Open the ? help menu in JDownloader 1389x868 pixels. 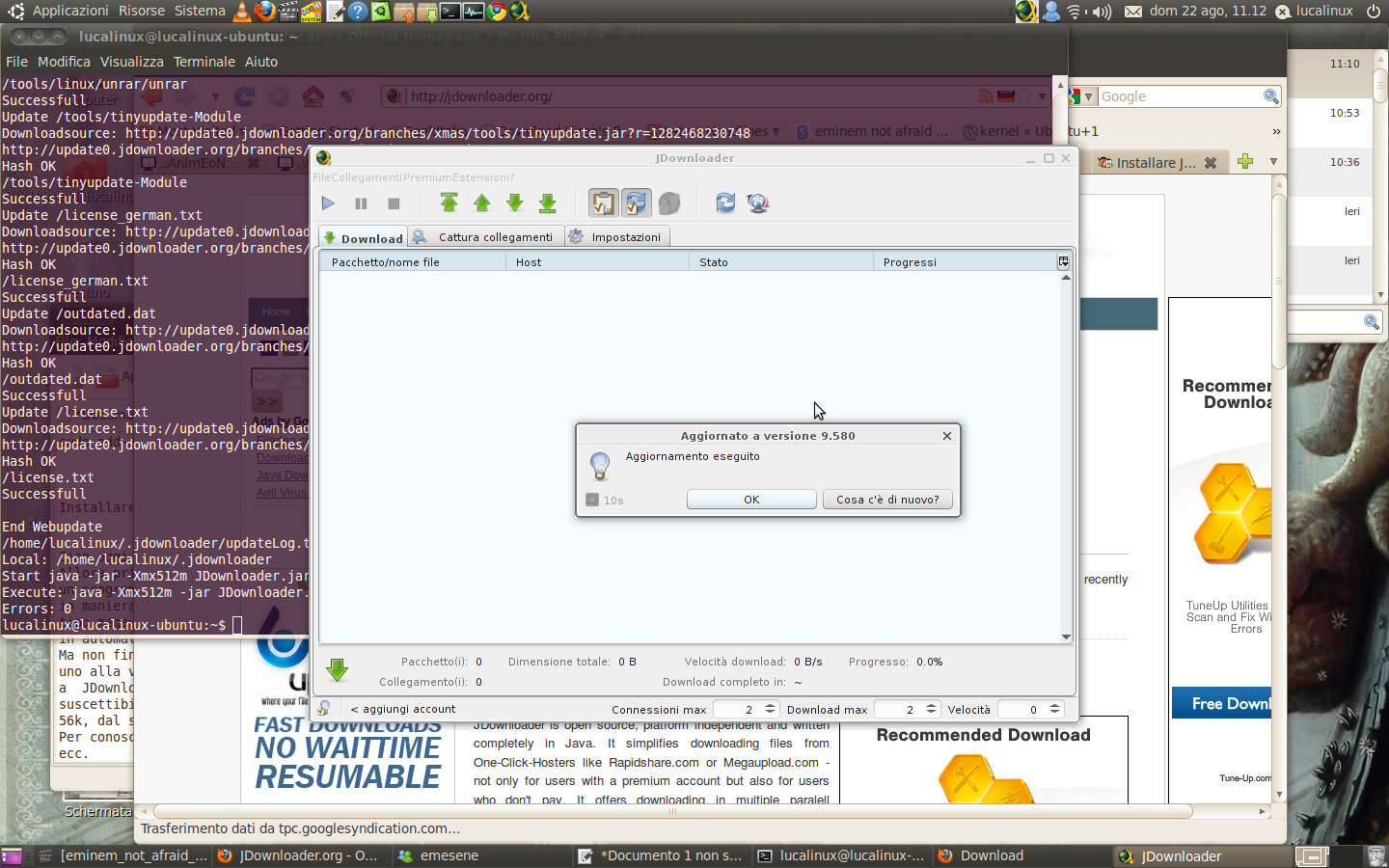click(x=511, y=177)
